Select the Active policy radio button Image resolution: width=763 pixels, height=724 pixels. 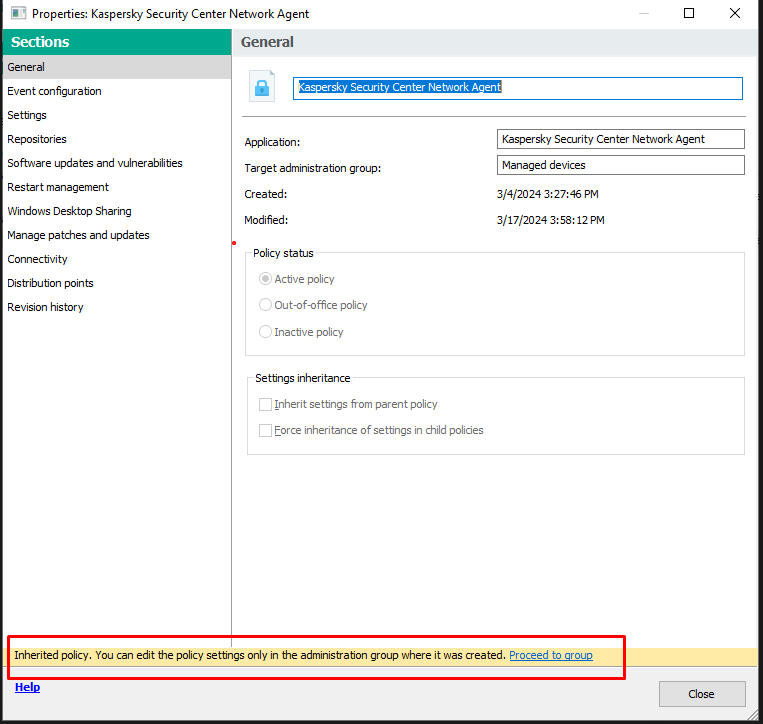(265, 279)
